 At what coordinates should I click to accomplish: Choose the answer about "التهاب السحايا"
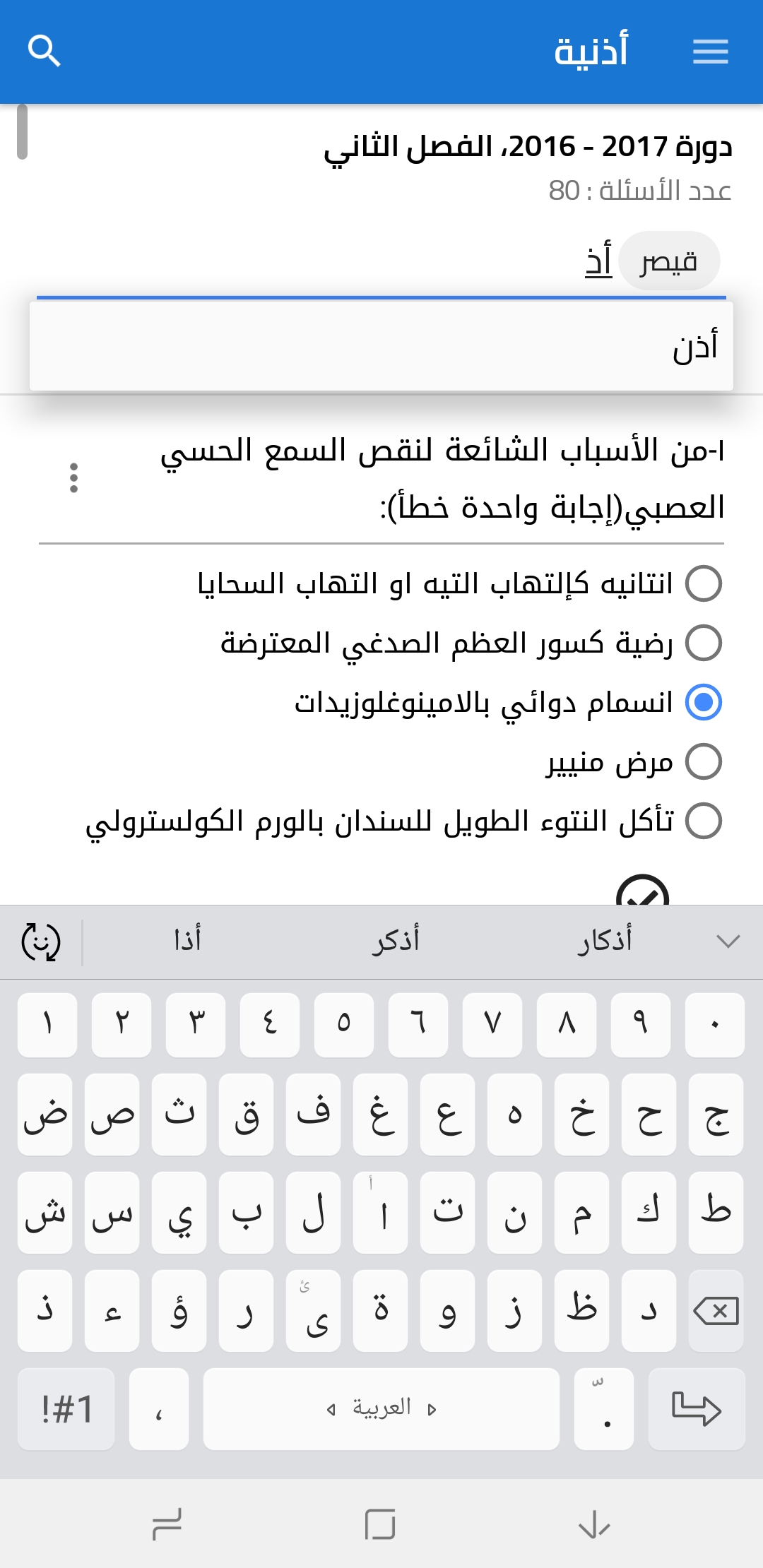coord(704,584)
